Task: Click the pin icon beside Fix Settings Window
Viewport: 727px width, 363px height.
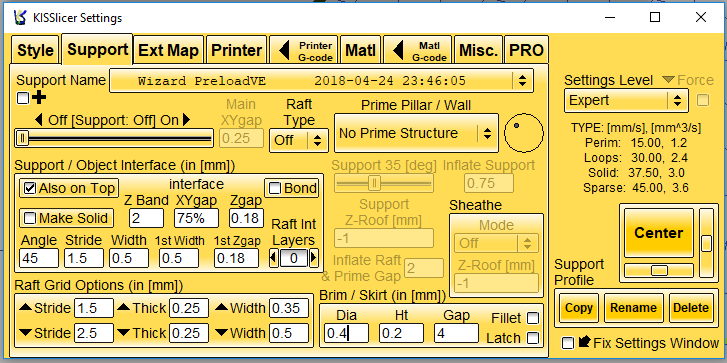Action: [x=584, y=342]
